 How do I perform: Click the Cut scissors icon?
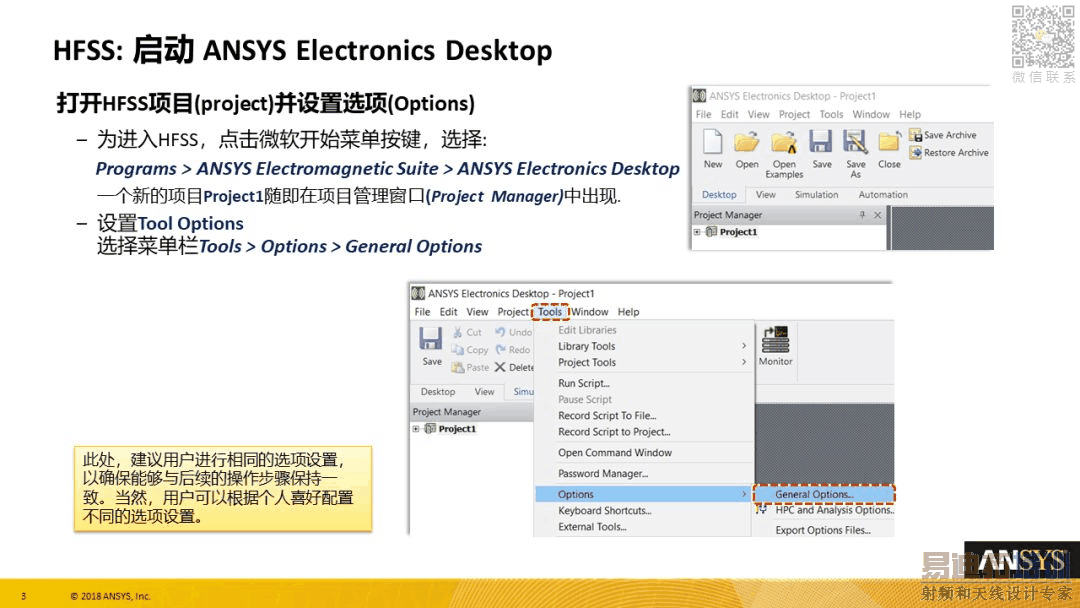click(457, 332)
